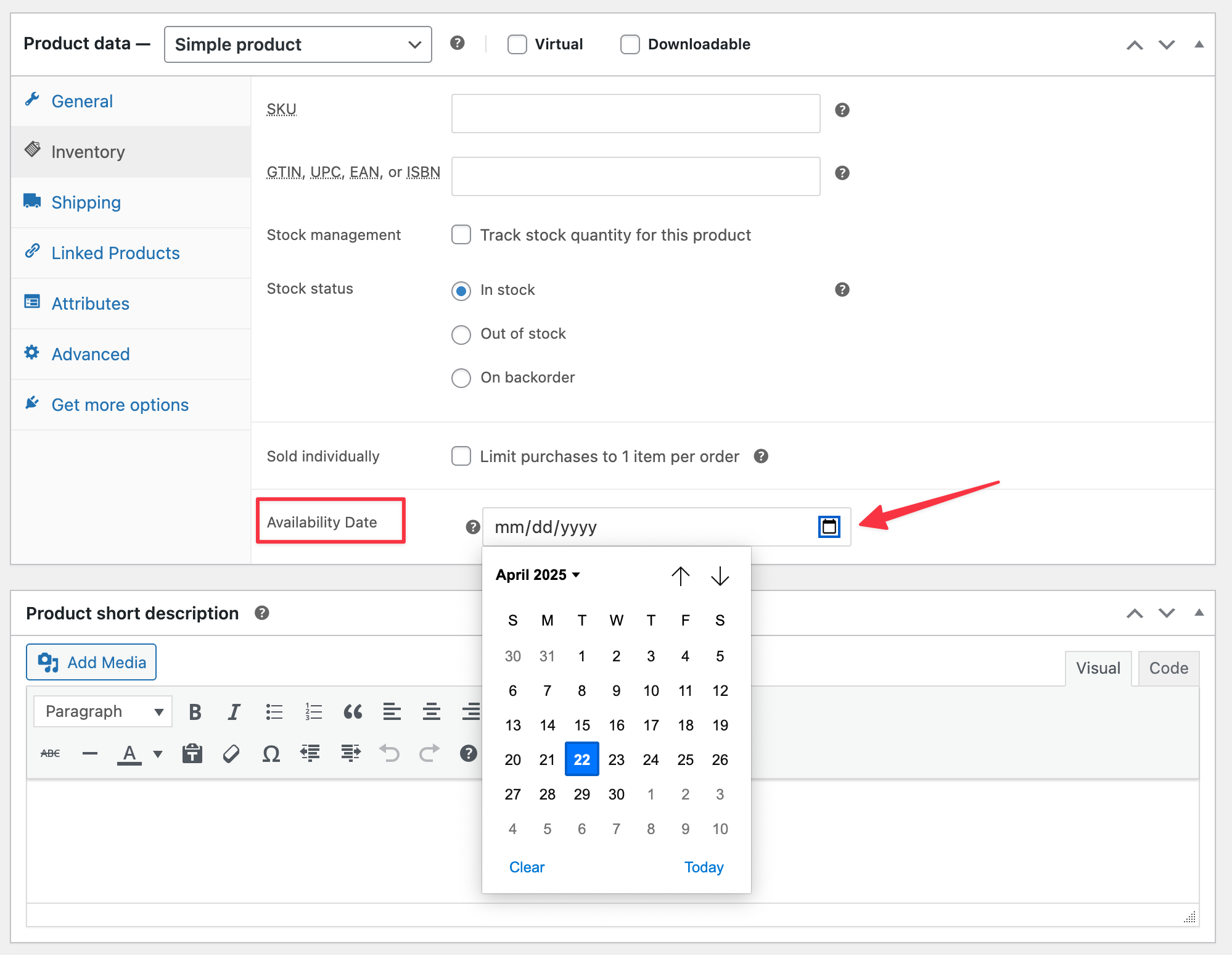The height and width of the screenshot is (955, 1232).
Task: Open the Shipping tab
Action: click(131, 202)
